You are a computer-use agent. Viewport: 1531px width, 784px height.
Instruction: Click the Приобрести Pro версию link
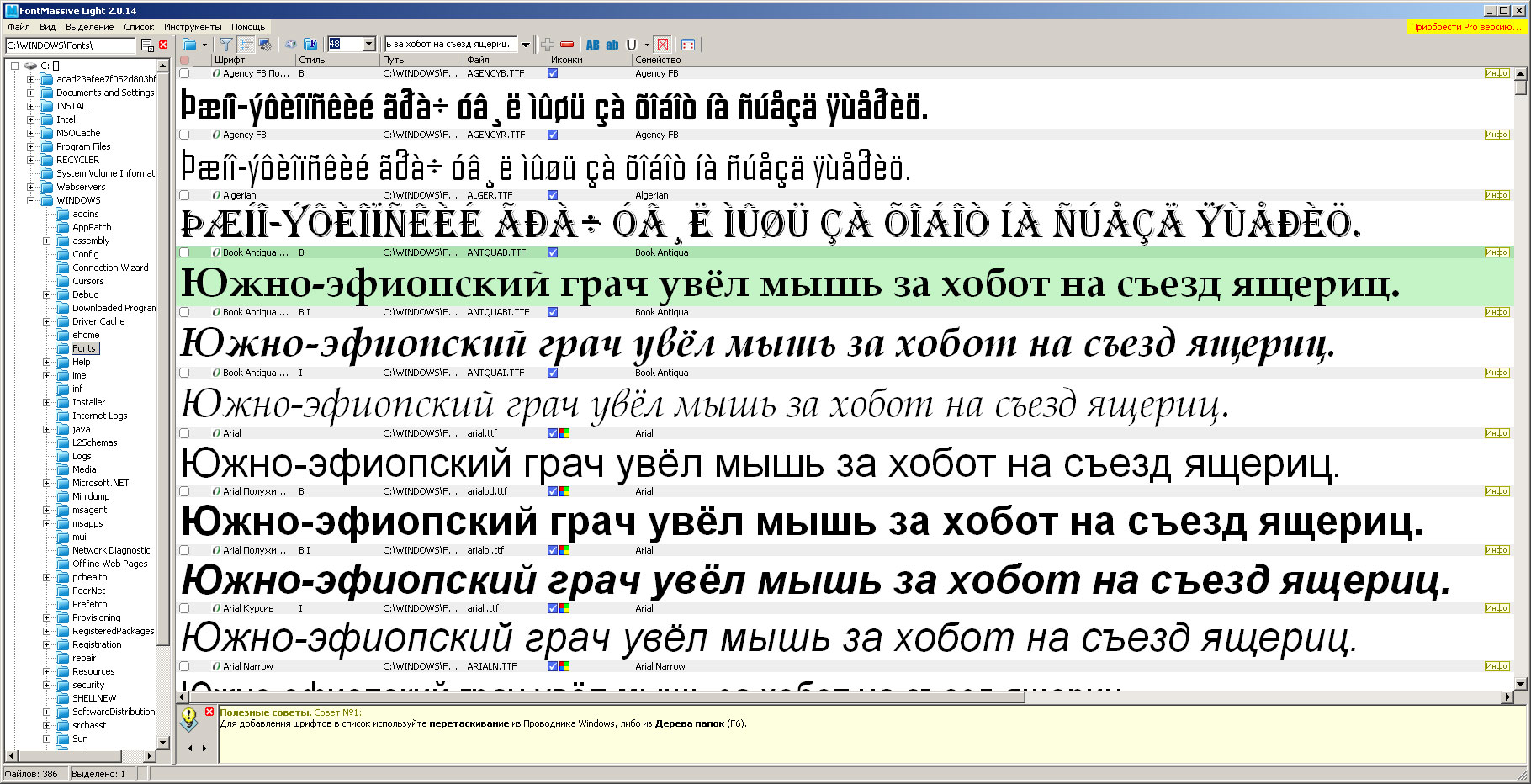click(1465, 27)
